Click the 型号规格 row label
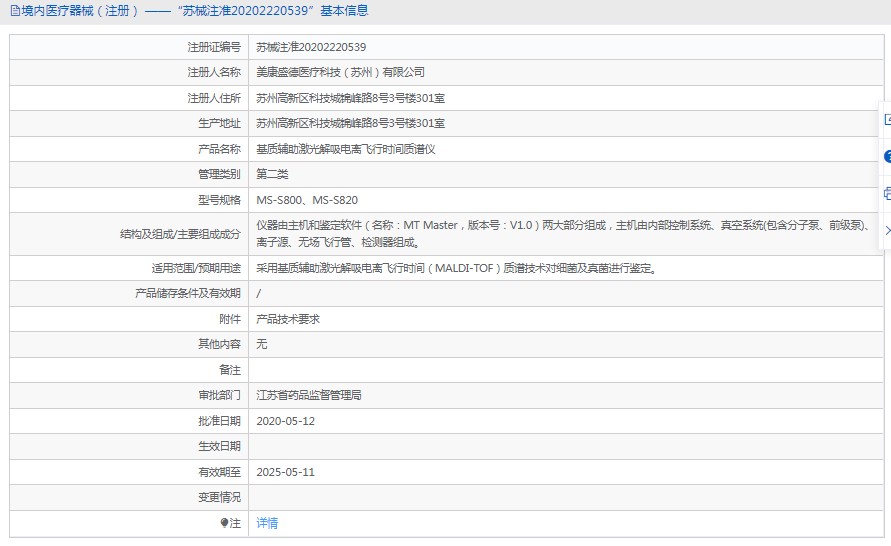 point(219,200)
